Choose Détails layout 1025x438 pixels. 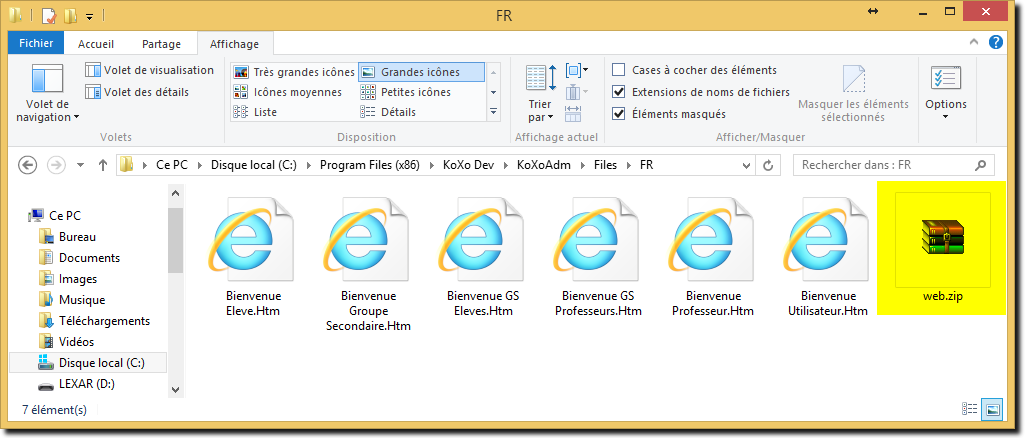coord(388,112)
